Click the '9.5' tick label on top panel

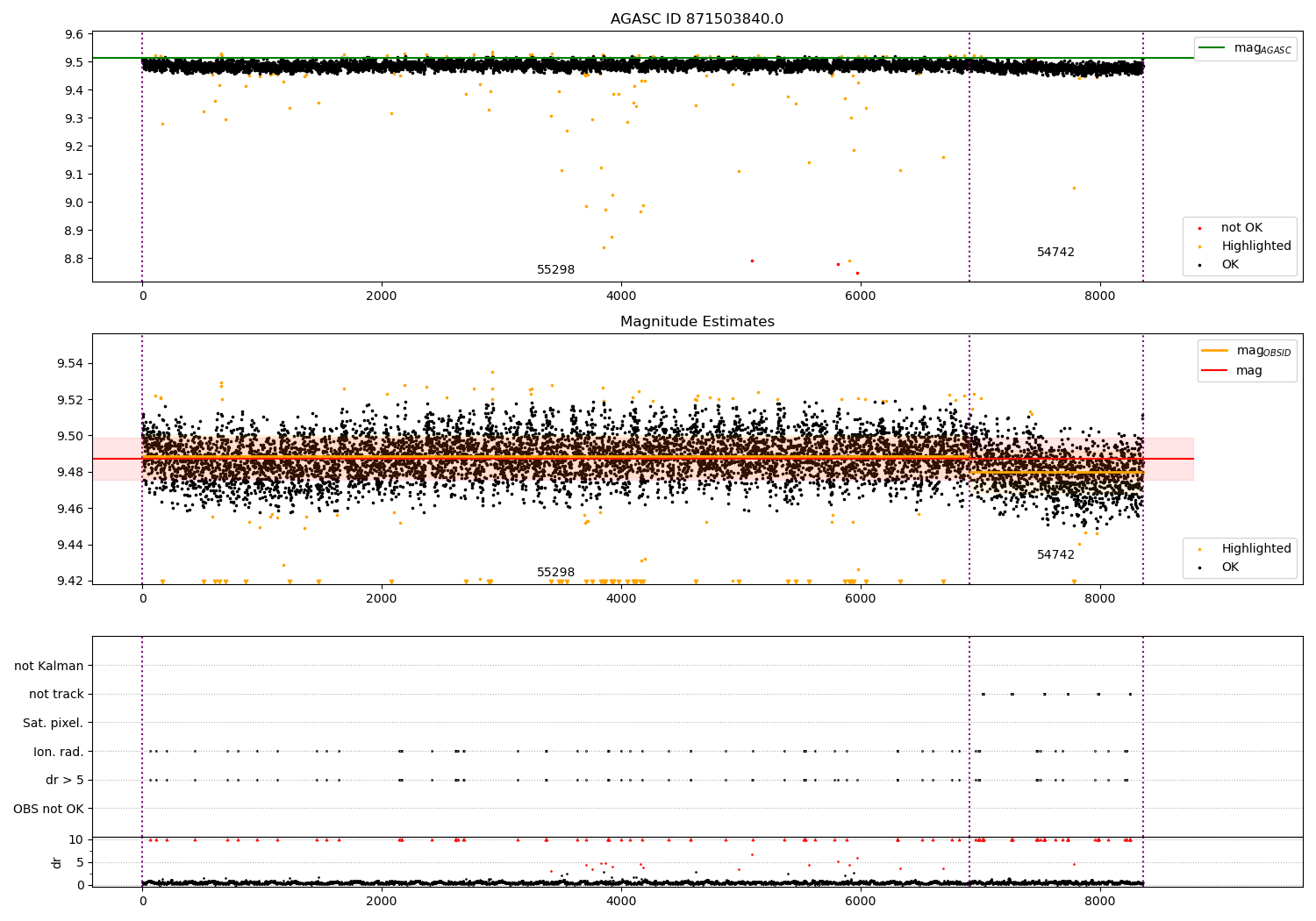coord(75,63)
